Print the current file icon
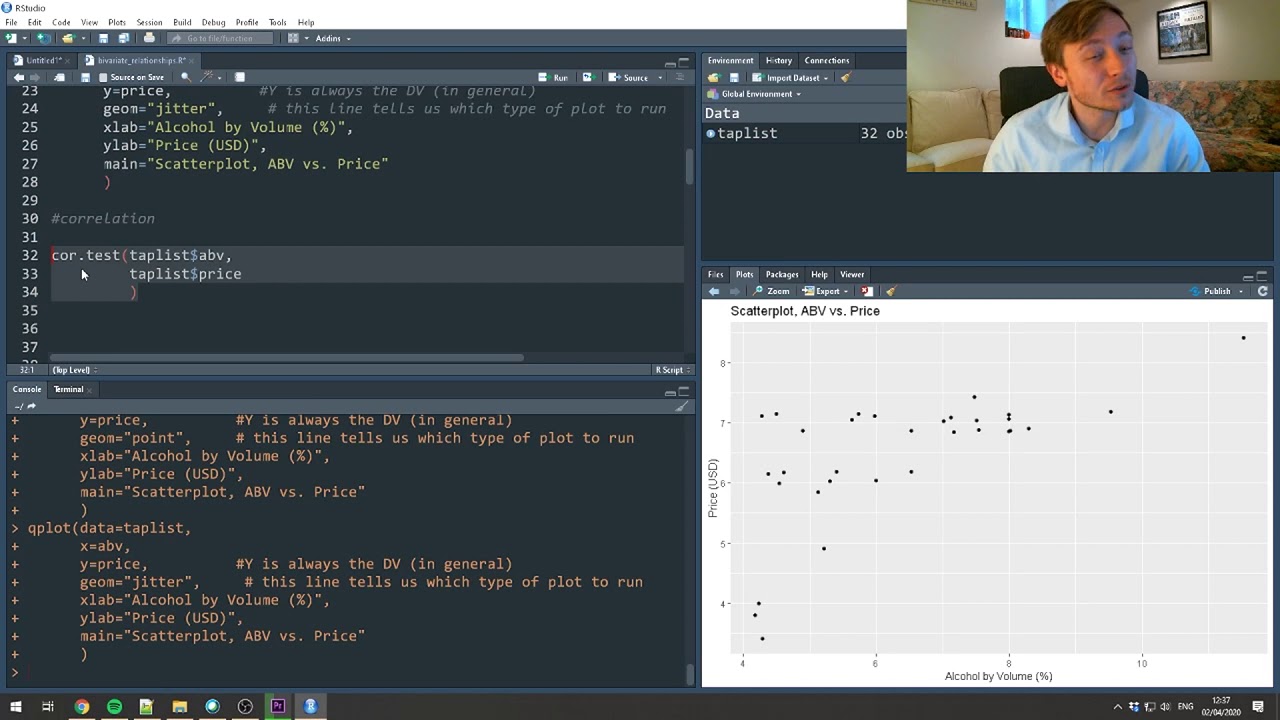This screenshot has height=720, width=1280. pos(149,38)
